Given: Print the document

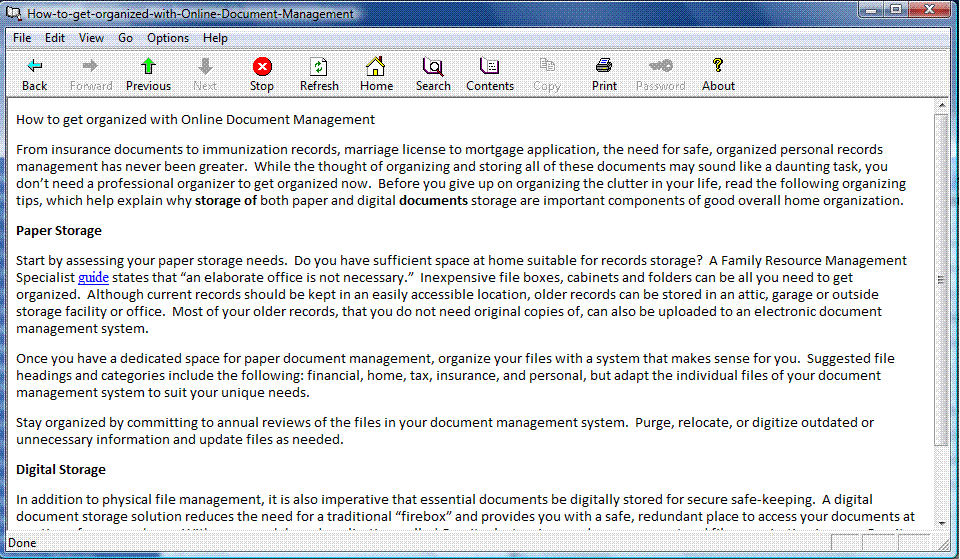Looking at the screenshot, I should (604, 75).
